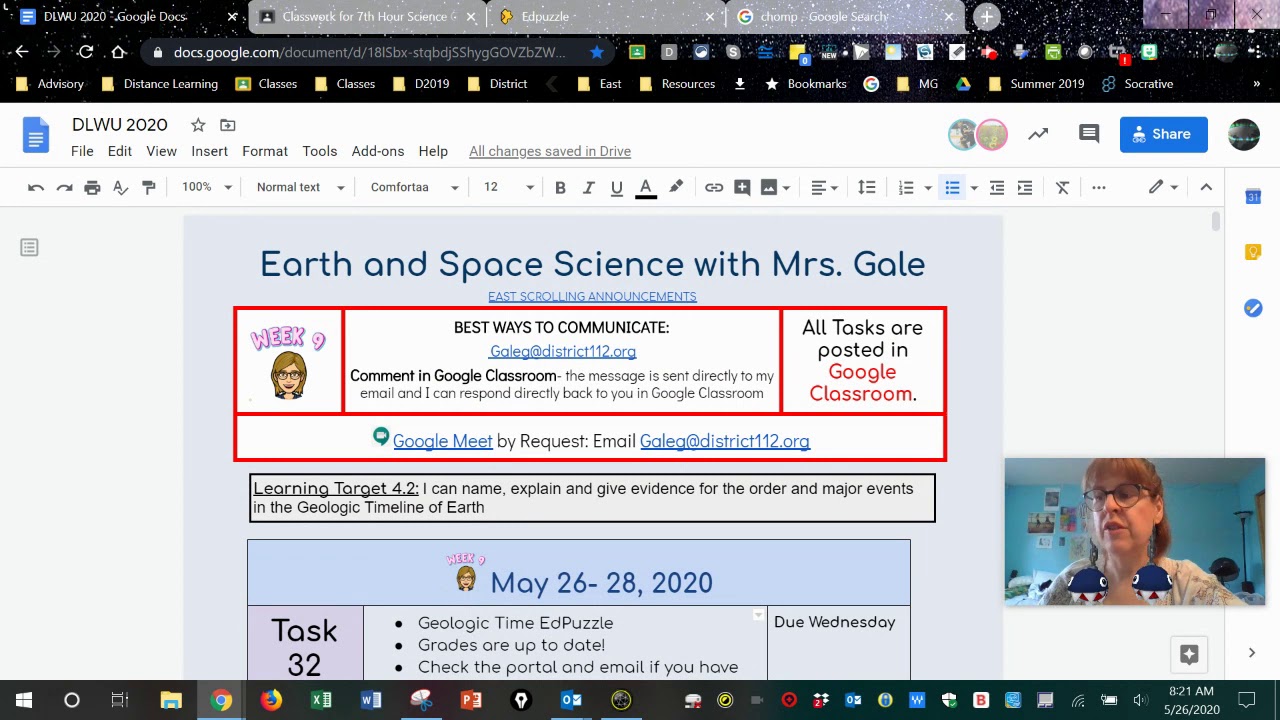The width and height of the screenshot is (1280, 720).
Task: Open the File menu
Action: (x=82, y=151)
